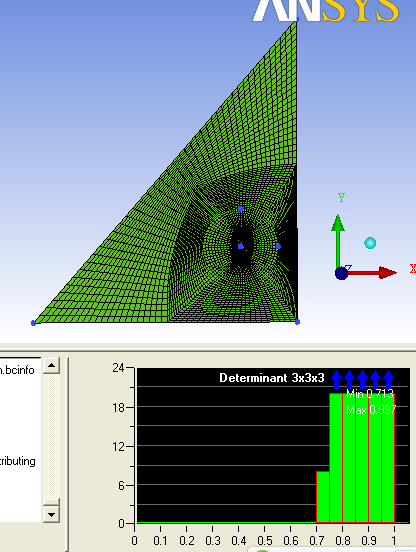416x552 pixels.
Task: Click the middle blue arrow above histogram bars
Action: pyautogui.click(x=363, y=380)
